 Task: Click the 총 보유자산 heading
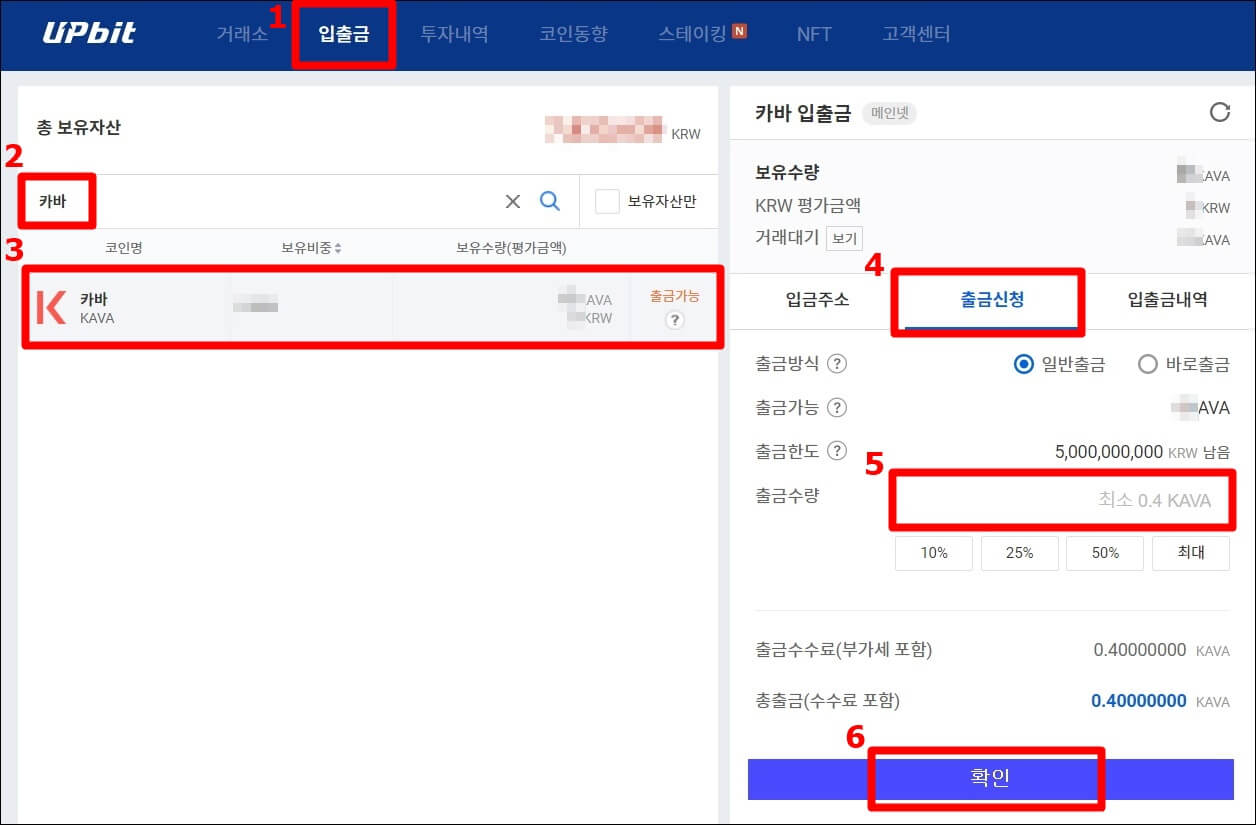point(79,128)
